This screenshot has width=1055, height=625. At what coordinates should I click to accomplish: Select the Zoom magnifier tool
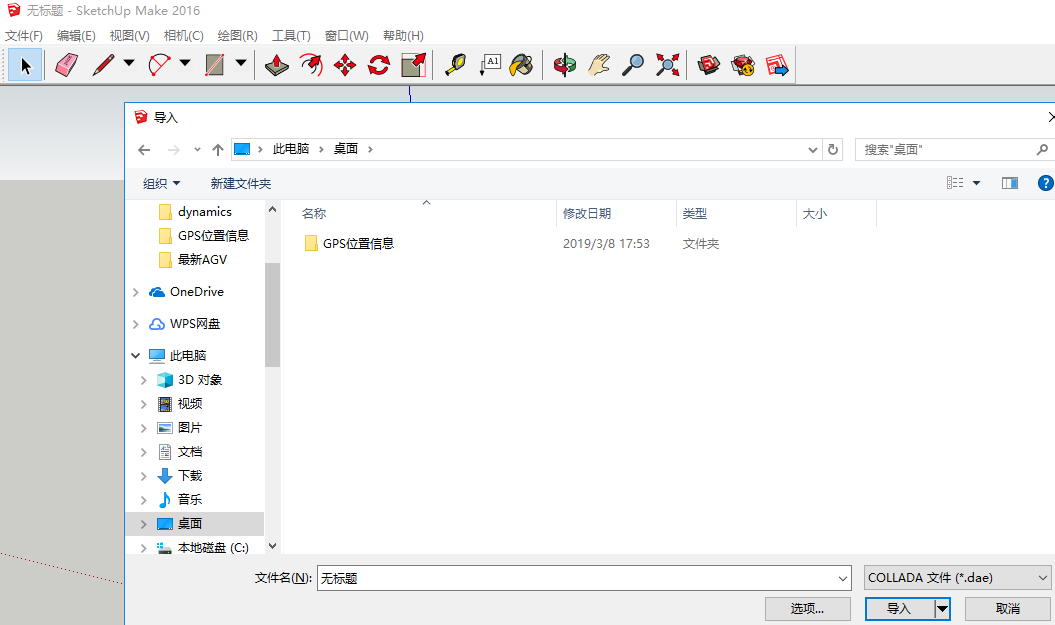(632, 65)
